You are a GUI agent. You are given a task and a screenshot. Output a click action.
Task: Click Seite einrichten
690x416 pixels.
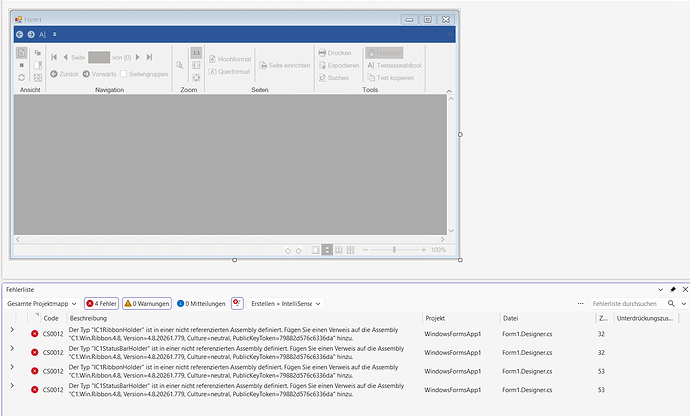click(285, 65)
